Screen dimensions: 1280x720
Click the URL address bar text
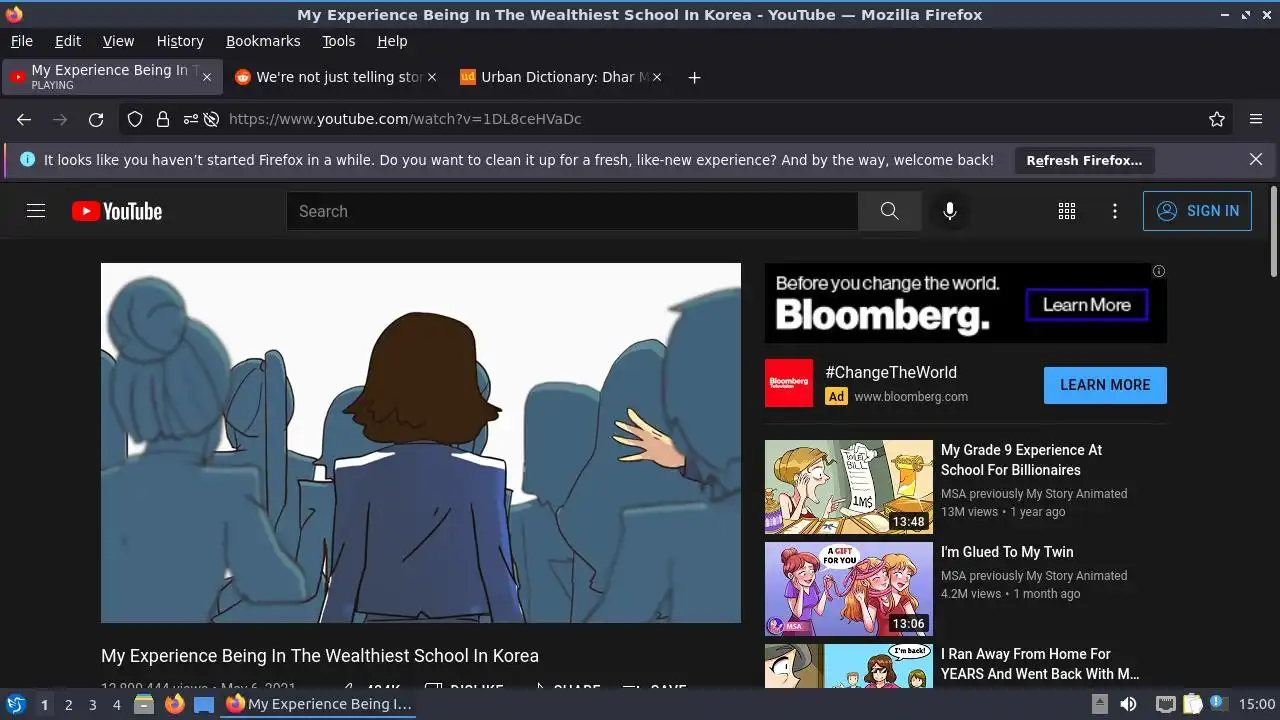pyautogui.click(x=405, y=119)
